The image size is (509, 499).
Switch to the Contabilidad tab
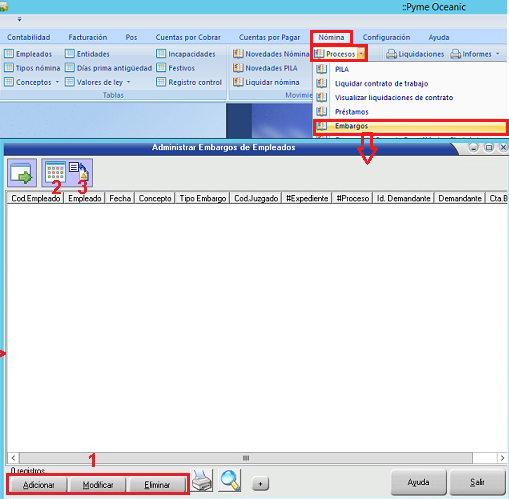(29, 37)
